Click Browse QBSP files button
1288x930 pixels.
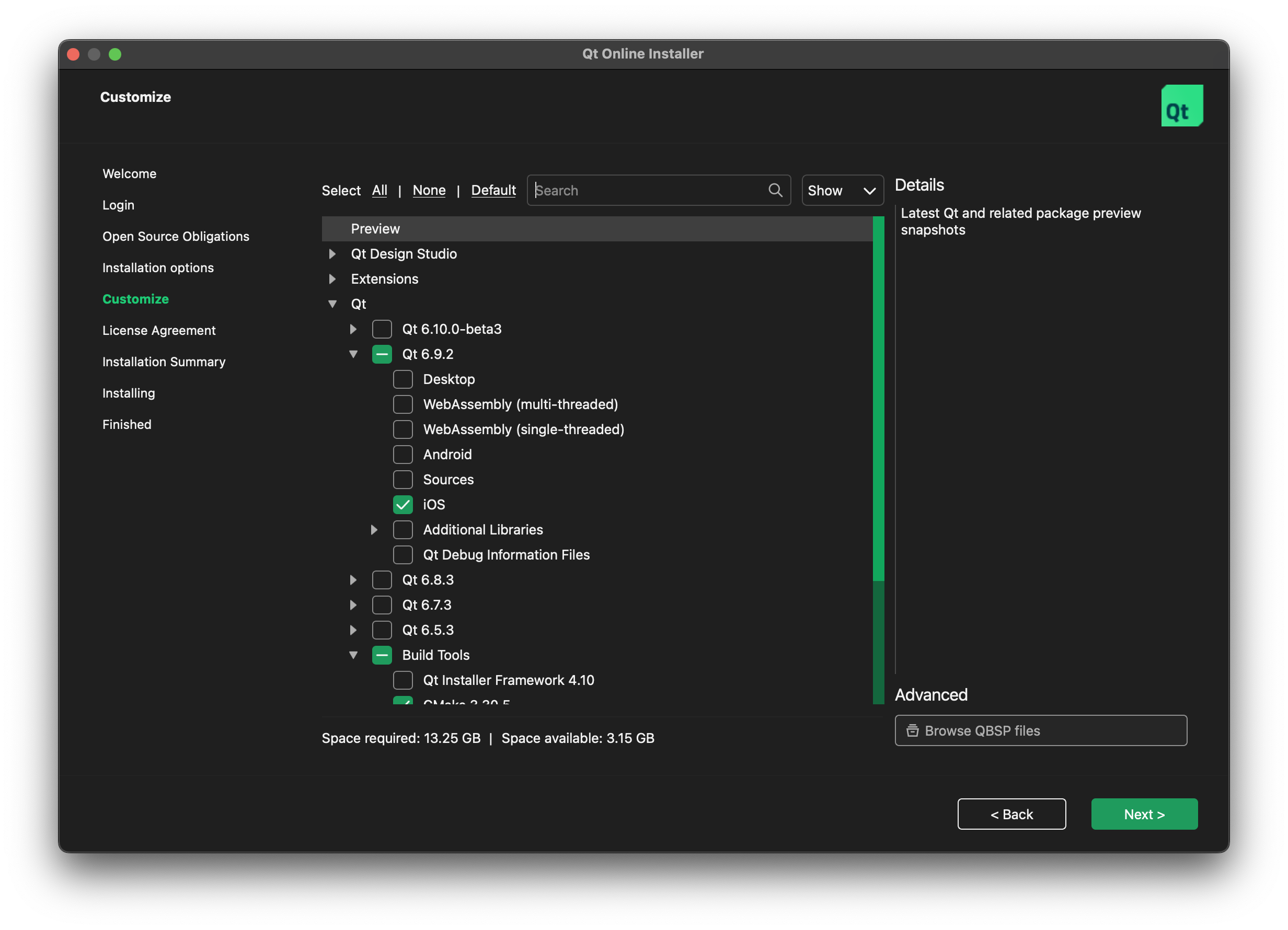tap(1040, 731)
